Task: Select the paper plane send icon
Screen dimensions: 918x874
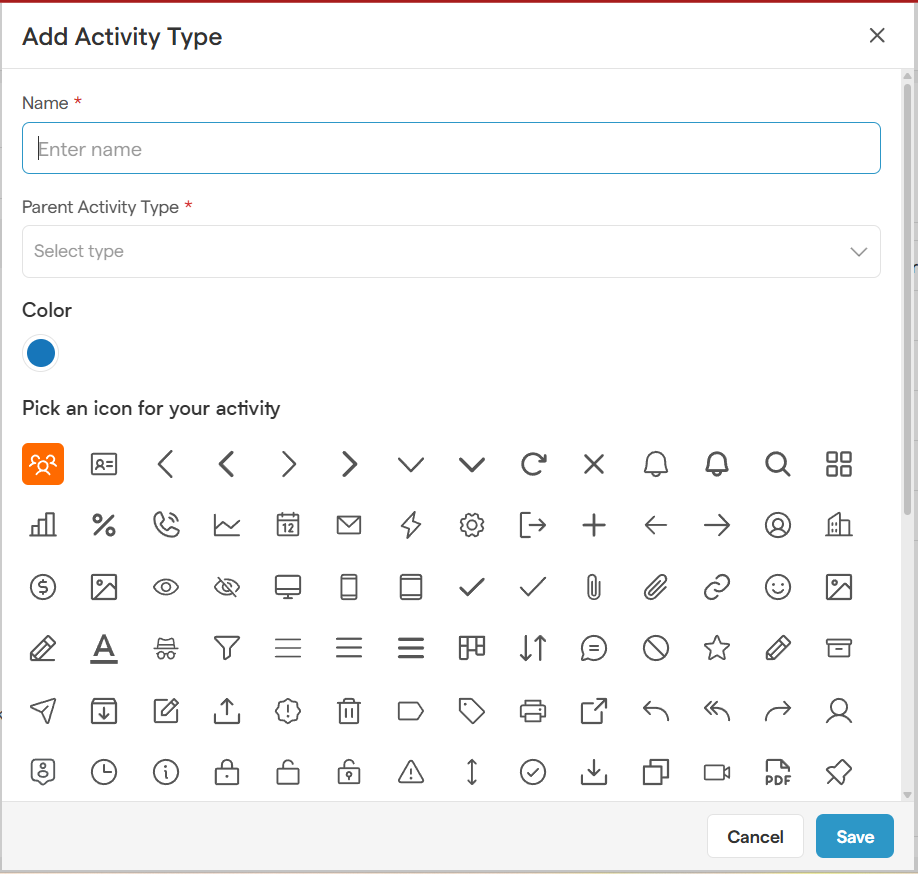Action: pyautogui.click(x=43, y=710)
